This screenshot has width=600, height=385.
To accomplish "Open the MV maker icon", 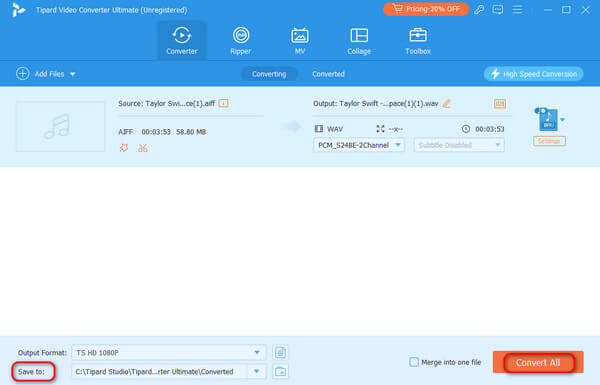I will coord(300,36).
